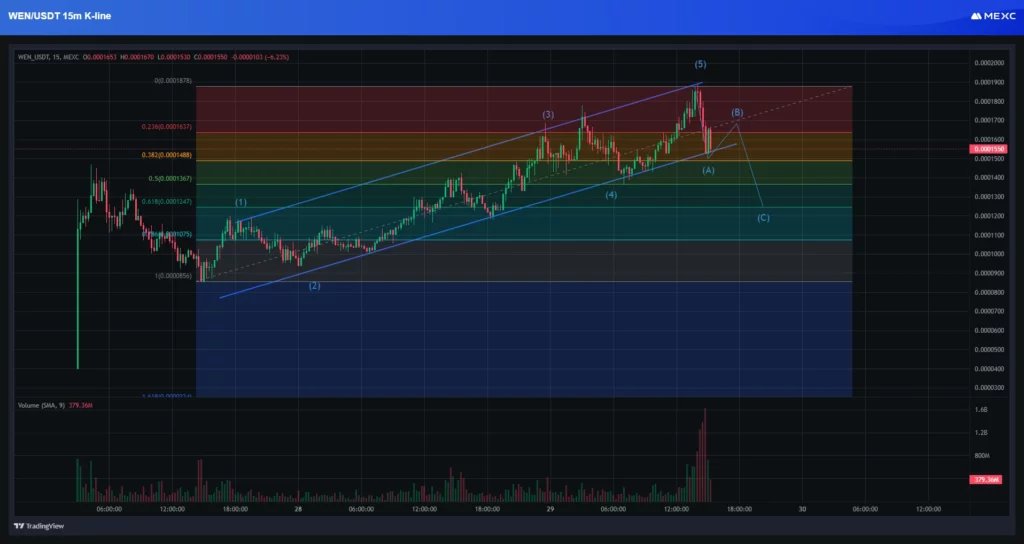1024x544 pixels.
Task: Click the Elliott wave (2) label
Action: tap(314, 286)
